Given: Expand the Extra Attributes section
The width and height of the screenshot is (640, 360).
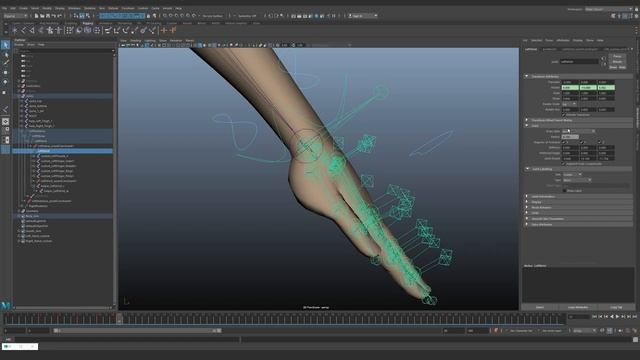Looking at the screenshot, I should pos(527,224).
